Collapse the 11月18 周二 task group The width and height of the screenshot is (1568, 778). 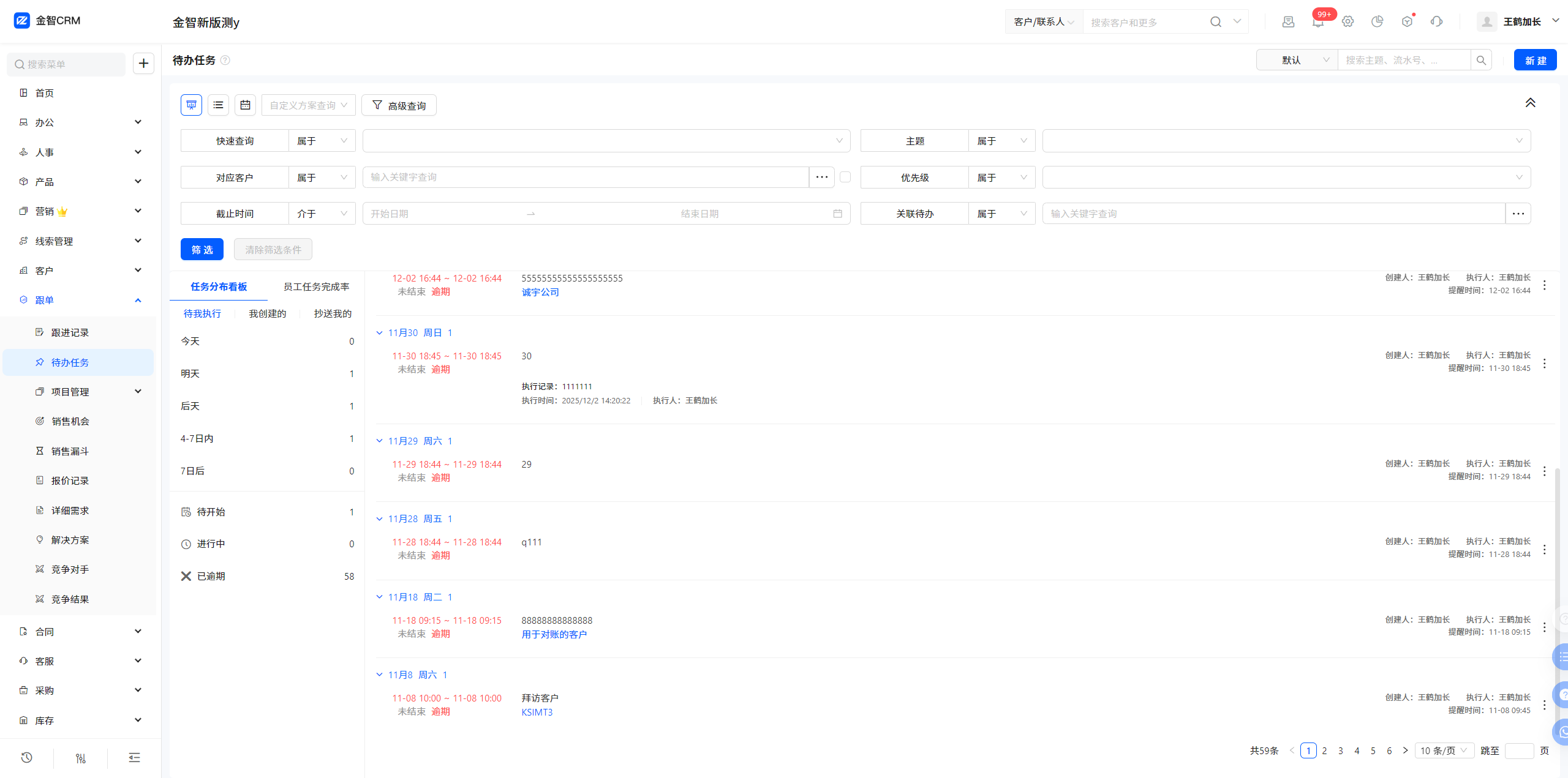pos(380,597)
